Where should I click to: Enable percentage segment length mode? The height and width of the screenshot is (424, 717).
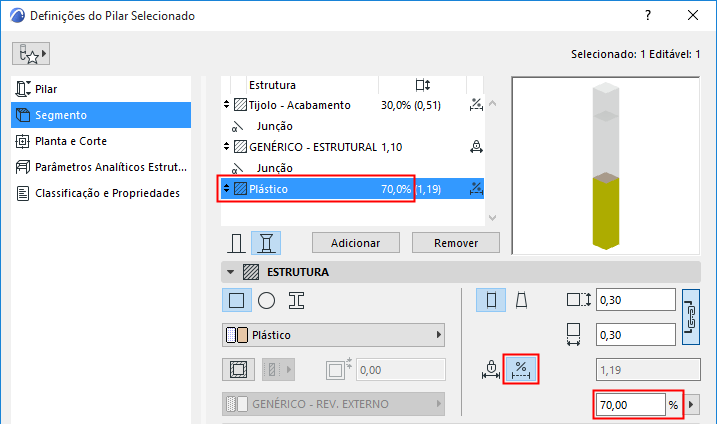point(520,369)
